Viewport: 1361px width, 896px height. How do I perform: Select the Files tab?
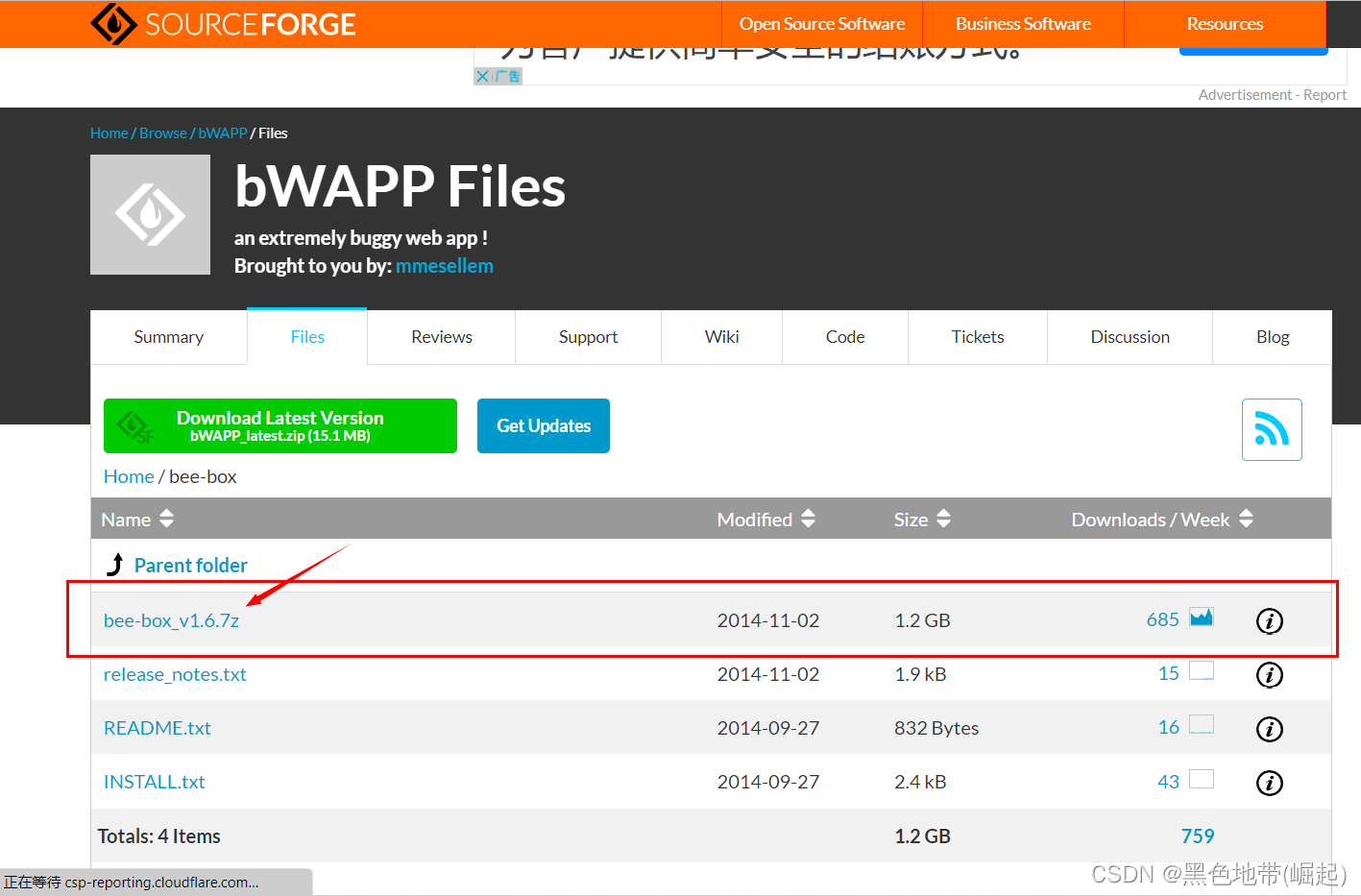pos(307,337)
